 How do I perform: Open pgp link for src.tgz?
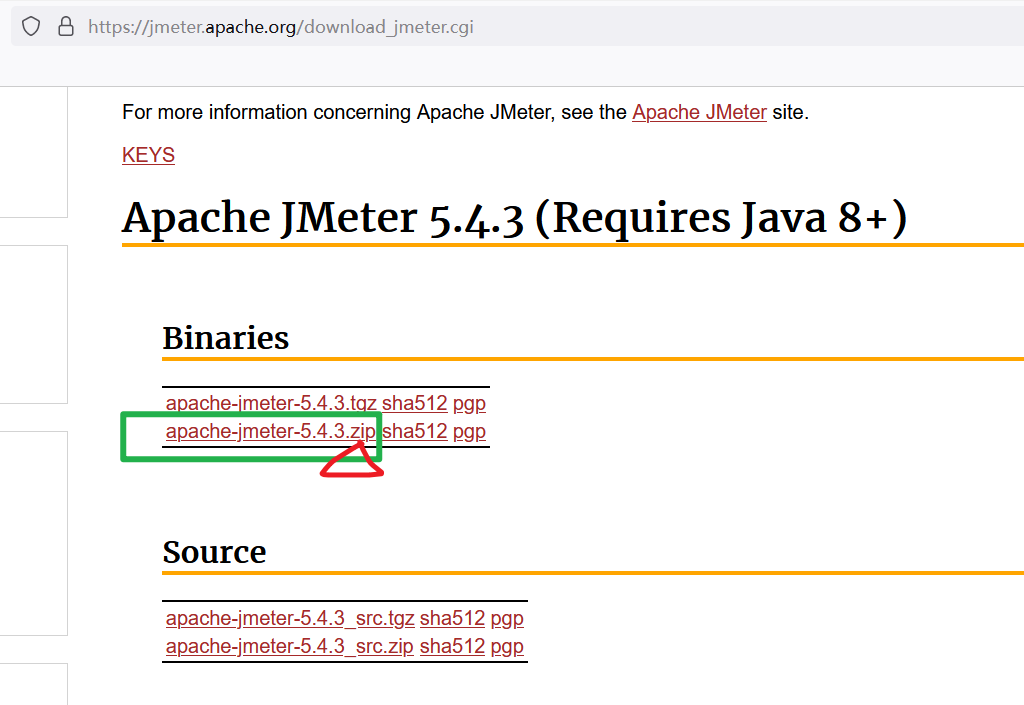click(x=507, y=618)
